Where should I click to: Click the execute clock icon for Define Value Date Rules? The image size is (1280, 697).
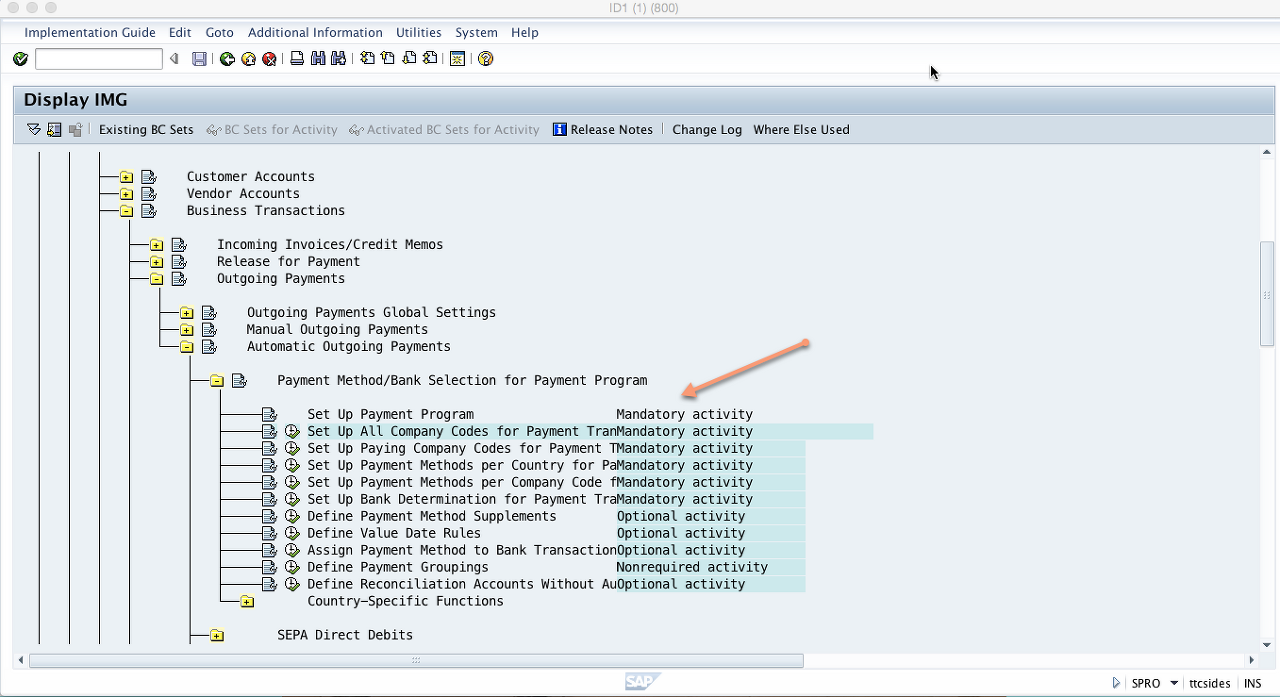[x=292, y=533]
